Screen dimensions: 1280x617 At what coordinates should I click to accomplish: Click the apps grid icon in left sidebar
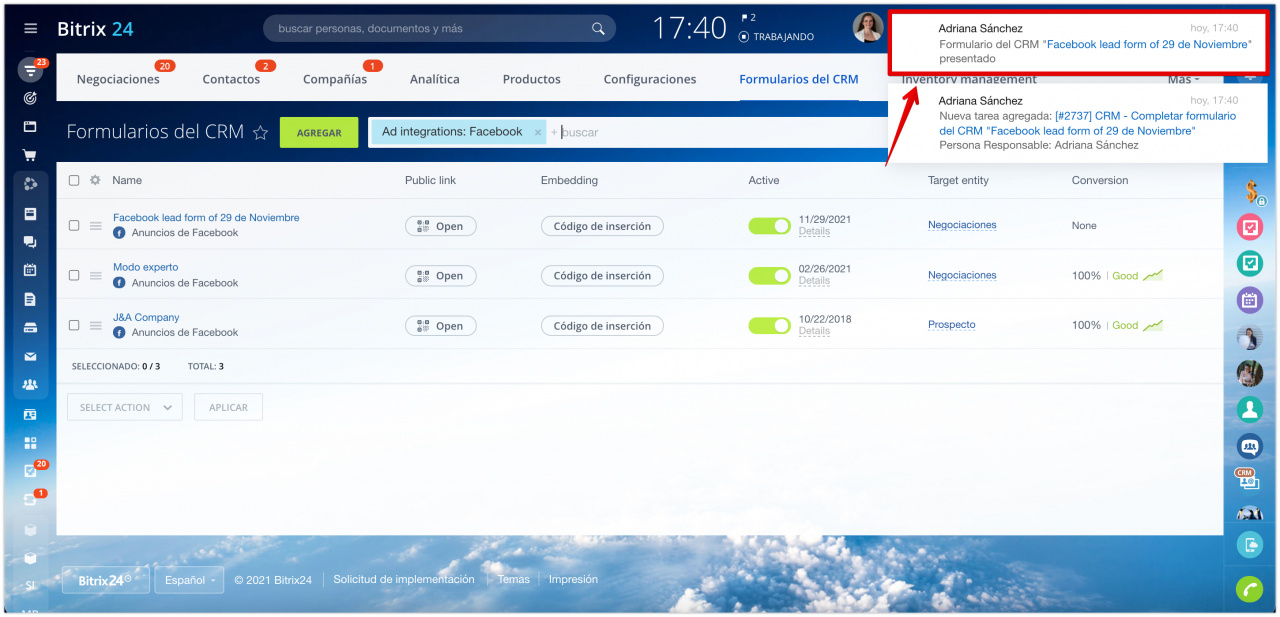[30, 442]
